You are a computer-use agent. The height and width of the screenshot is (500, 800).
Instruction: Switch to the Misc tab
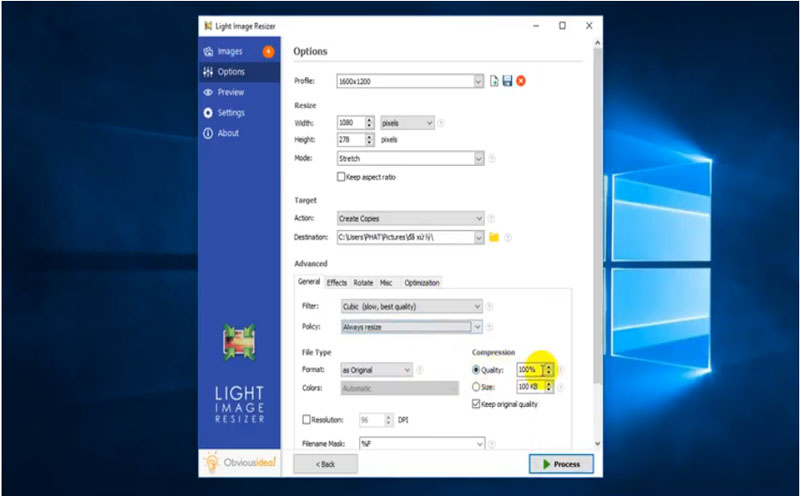(x=386, y=283)
